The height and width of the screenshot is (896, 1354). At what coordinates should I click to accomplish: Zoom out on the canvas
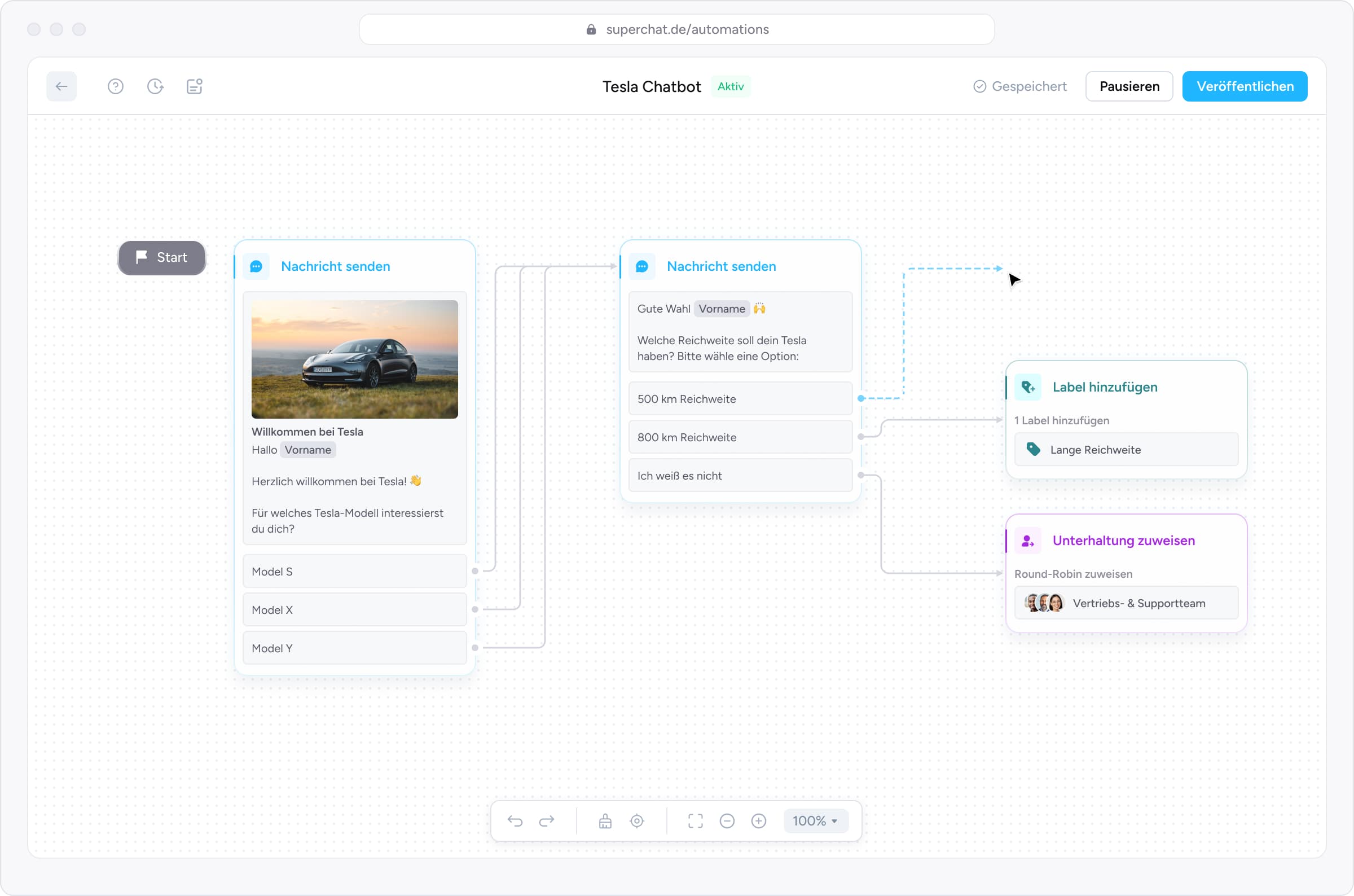(x=727, y=821)
